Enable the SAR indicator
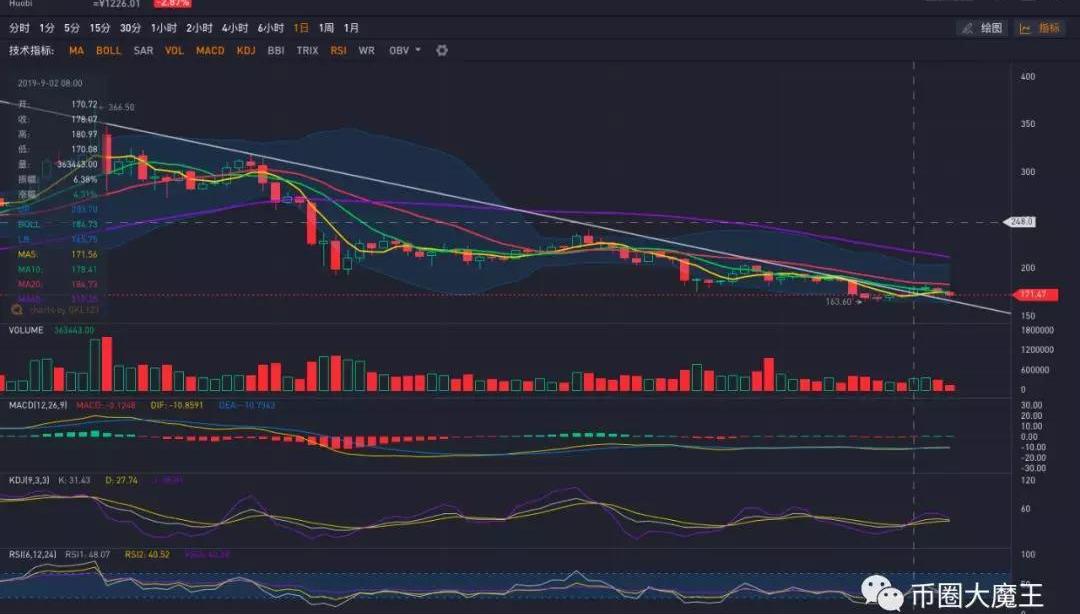Image resolution: width=1080 pixels, height=614 pixels. coord(143,50)
